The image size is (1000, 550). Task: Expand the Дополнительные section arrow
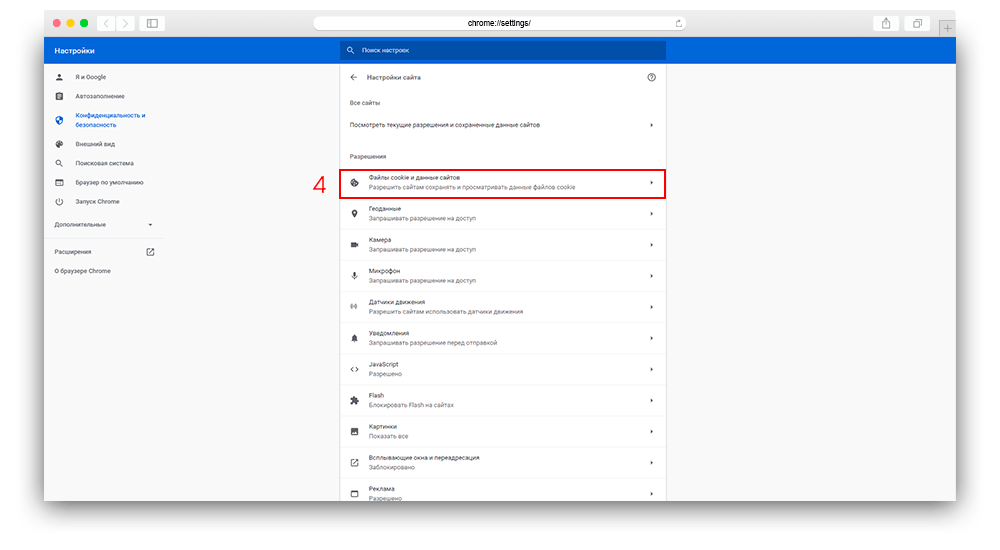coord(151,225)
